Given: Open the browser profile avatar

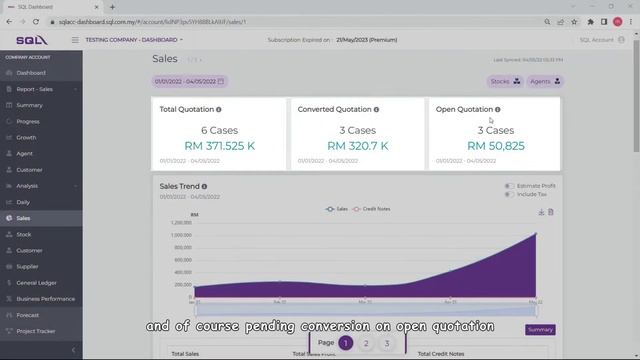Looking at the screenshot, I should click(x=618, y=22).
